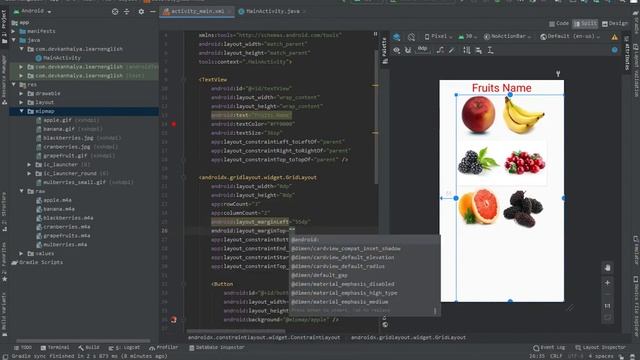This screenshot has height=360, width=640.
Task: Expand the ic_launcher_round folder
Action: (29, 173)
